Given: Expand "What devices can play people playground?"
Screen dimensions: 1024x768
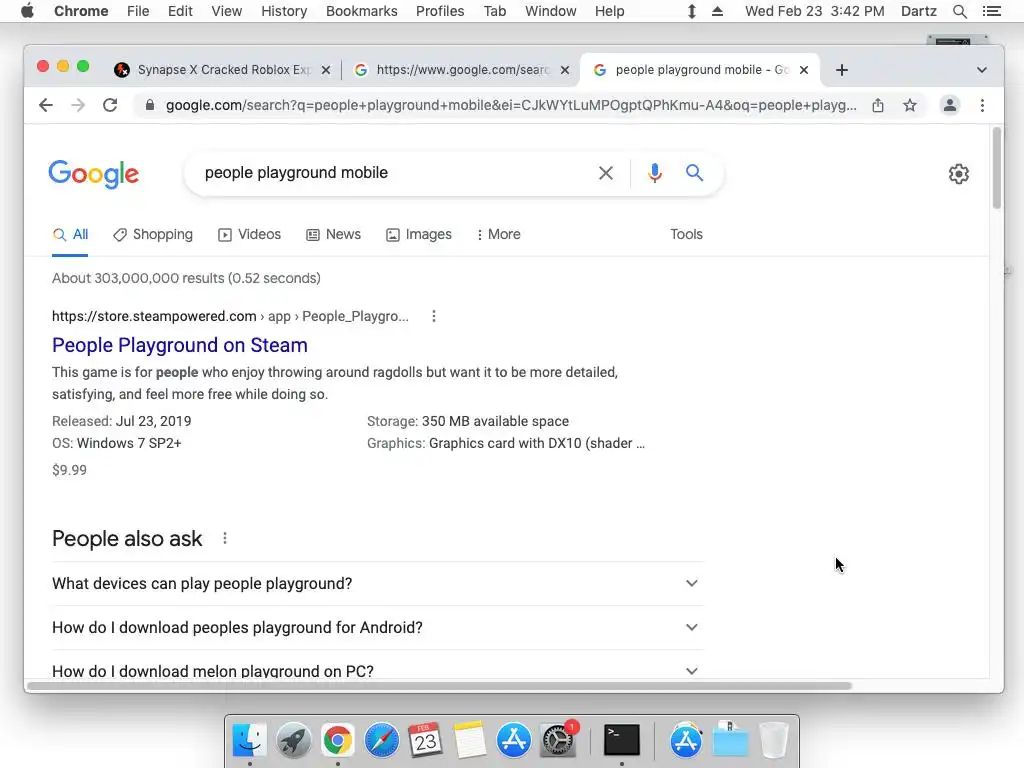Looking at the screenshot, I should tap(377, 583).
